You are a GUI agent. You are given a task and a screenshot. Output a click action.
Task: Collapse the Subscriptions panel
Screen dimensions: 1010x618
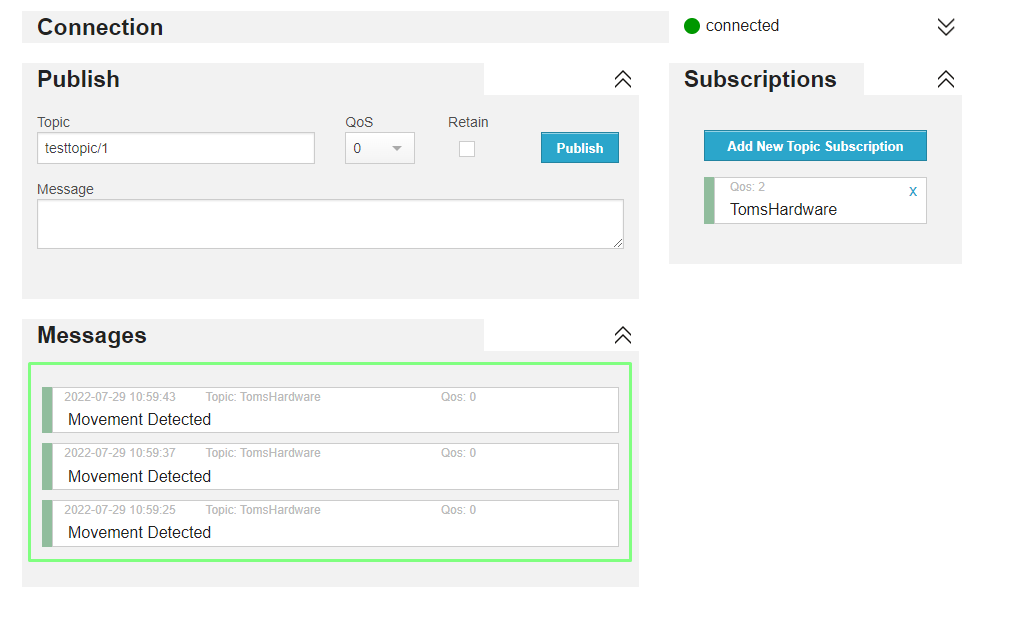[946, 79]
